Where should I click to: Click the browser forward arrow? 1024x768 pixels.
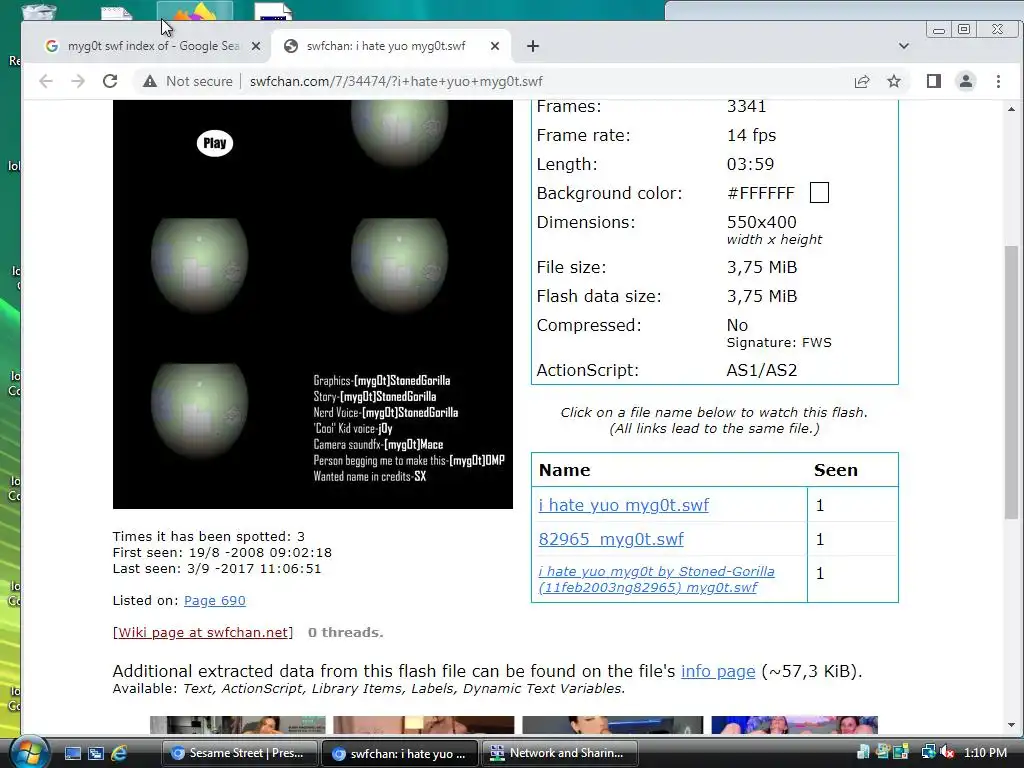(x=78, y=81)
